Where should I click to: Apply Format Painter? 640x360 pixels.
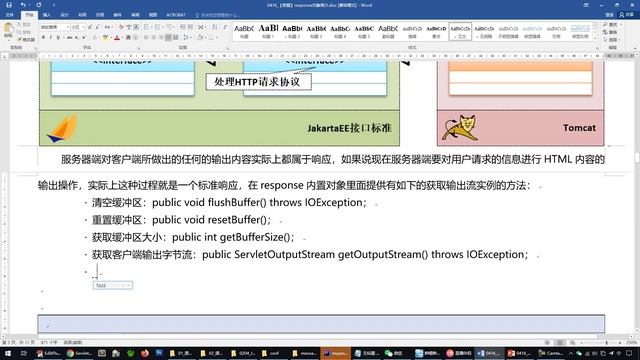(27, 40)
